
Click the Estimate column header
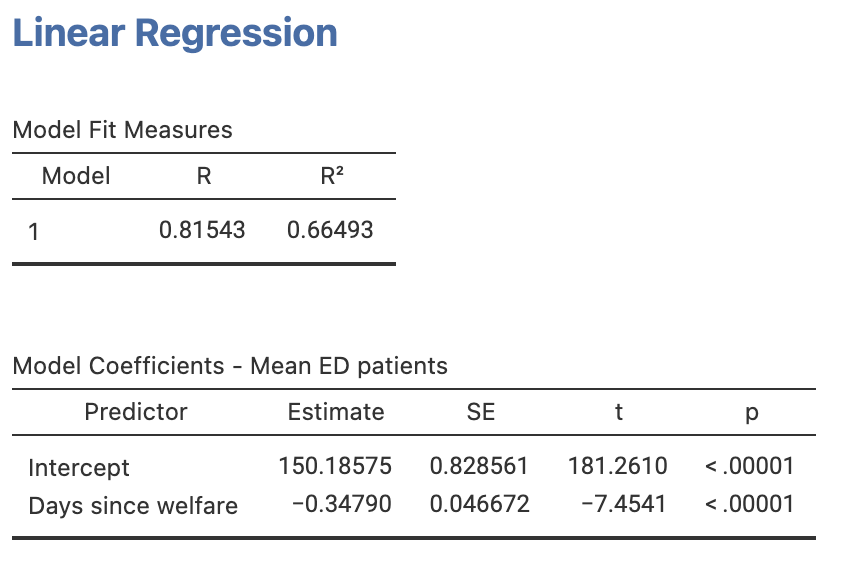click(336, 412)
